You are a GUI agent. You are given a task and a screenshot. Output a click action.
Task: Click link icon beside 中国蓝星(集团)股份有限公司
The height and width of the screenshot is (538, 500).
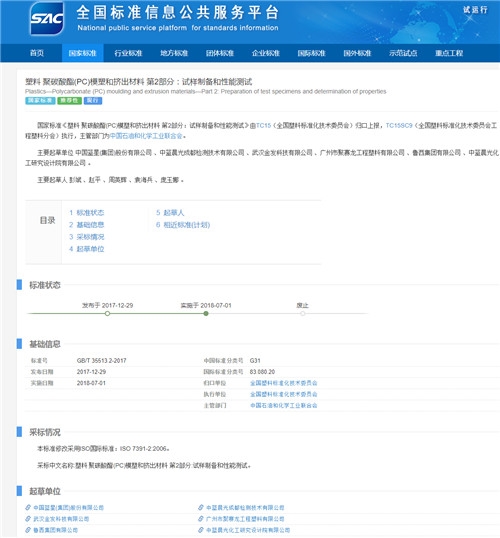(x=28, y=507)
